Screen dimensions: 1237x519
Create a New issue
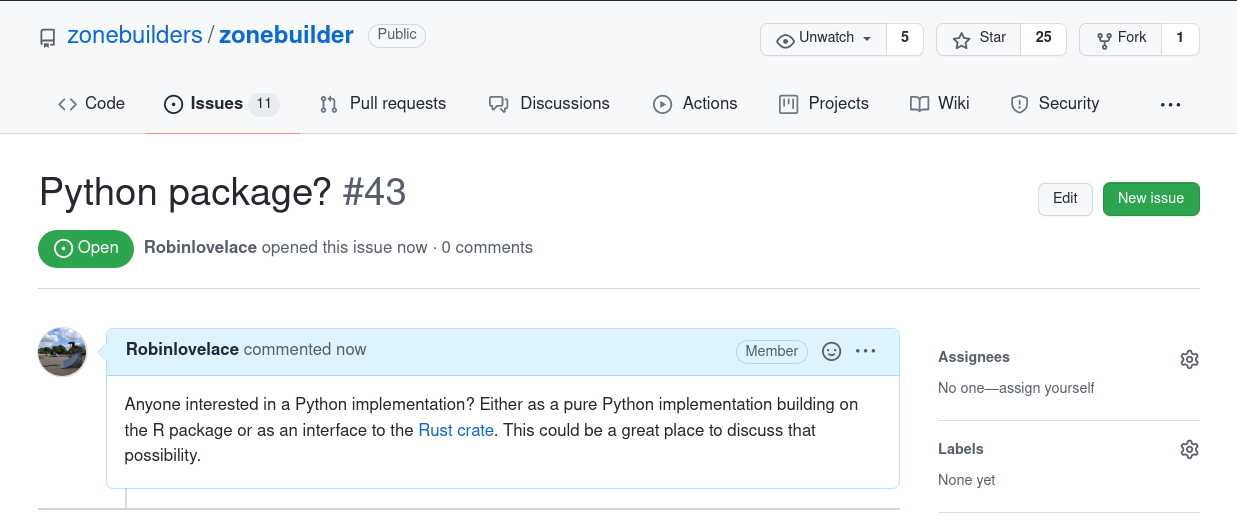tap(1151, 198)
